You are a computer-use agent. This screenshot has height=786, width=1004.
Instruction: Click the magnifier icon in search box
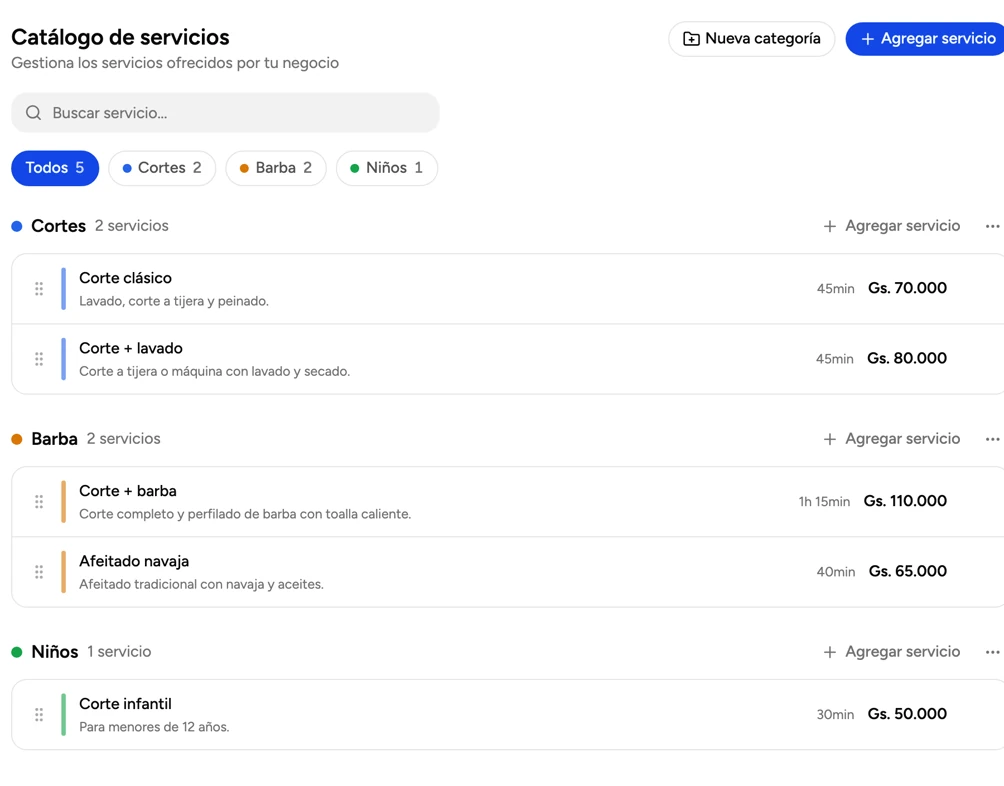point(33,113)
